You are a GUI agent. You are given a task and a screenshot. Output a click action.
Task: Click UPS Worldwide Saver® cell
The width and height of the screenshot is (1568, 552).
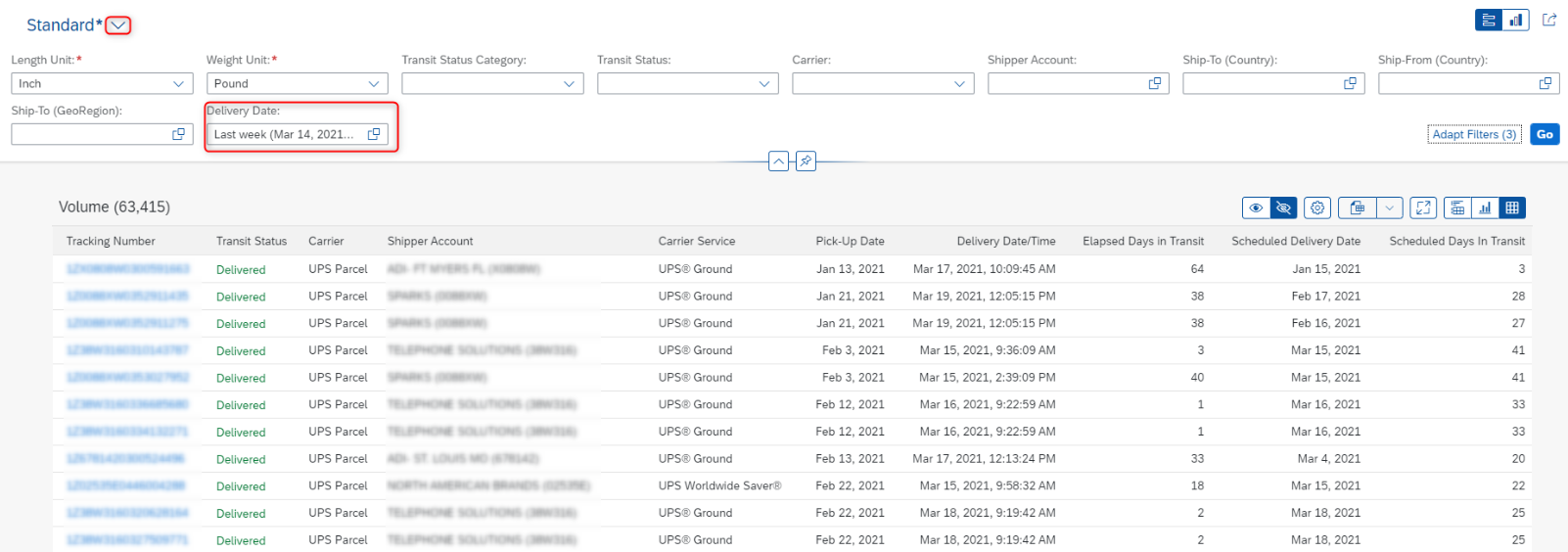[720, 486]
